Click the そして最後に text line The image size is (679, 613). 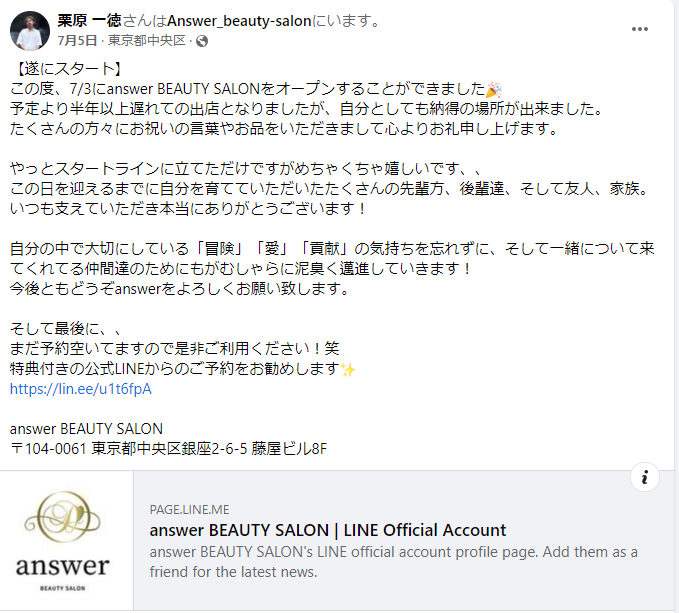click(65, 329)
